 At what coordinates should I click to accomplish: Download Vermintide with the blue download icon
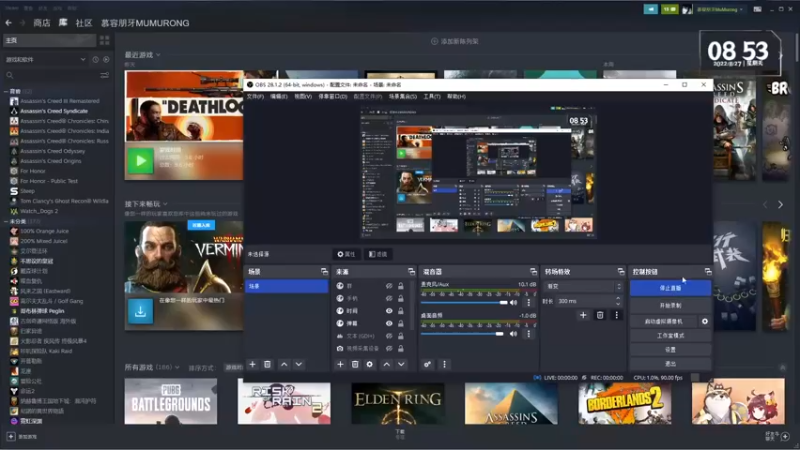140,311
